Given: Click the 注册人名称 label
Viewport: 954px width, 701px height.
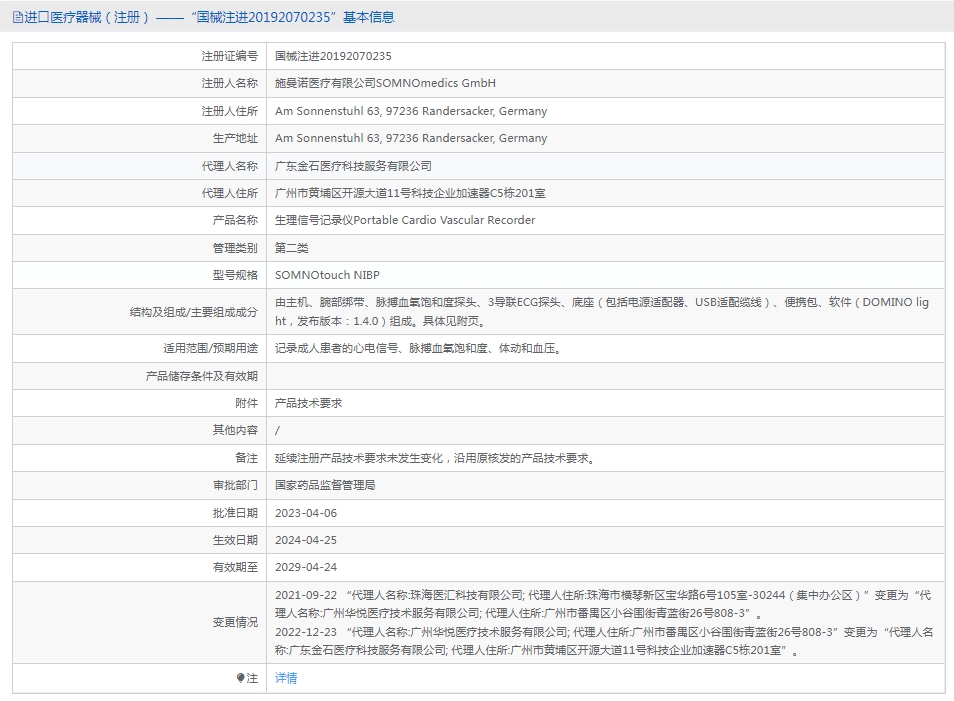Looking at the screenshot, I should point(230,83).
